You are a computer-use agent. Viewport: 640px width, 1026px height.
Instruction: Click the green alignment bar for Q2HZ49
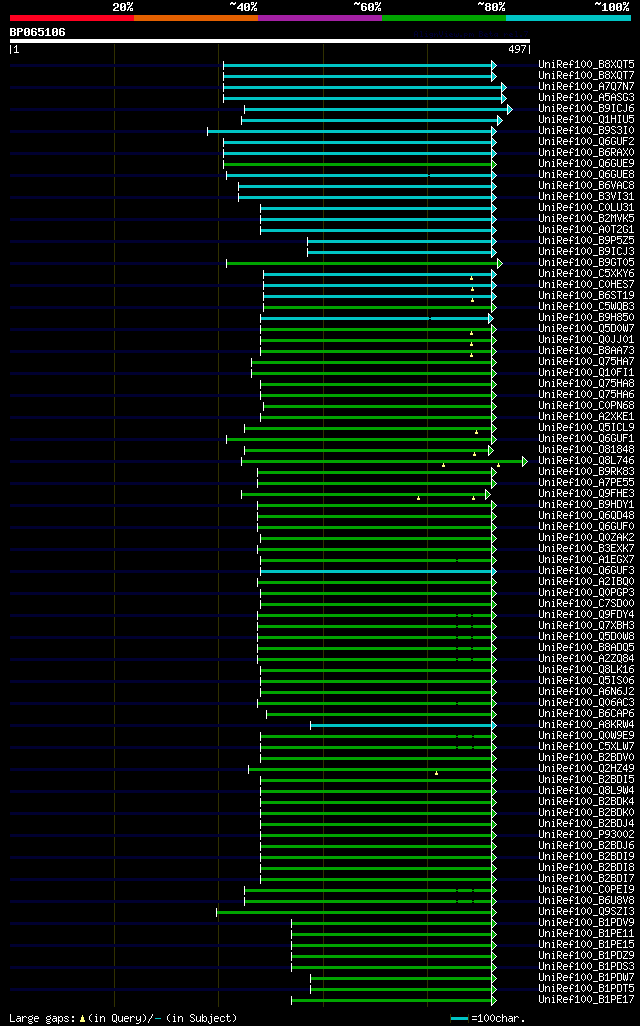[x=372, y=770]
